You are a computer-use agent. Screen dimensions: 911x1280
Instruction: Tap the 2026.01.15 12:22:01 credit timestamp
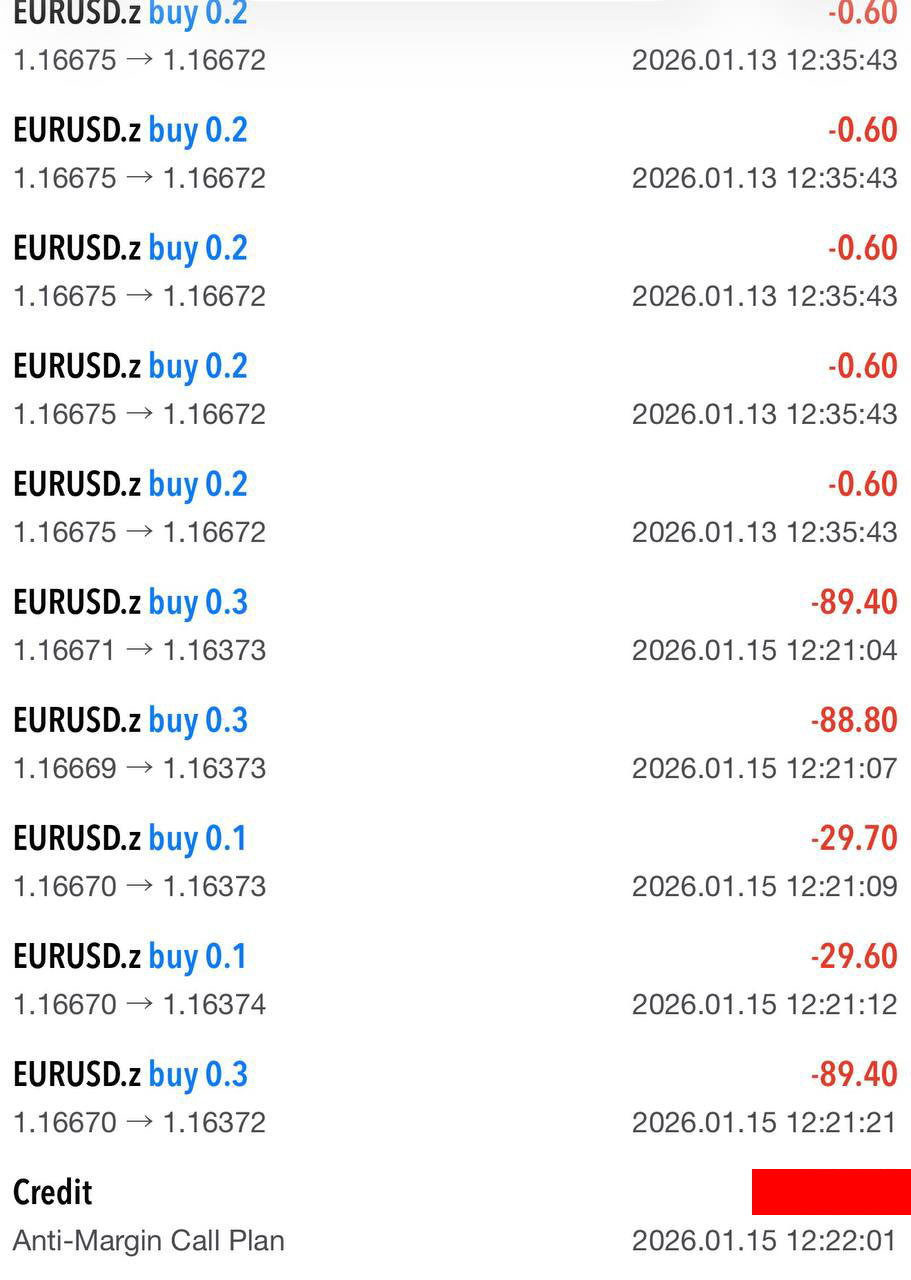(764, 1240)
